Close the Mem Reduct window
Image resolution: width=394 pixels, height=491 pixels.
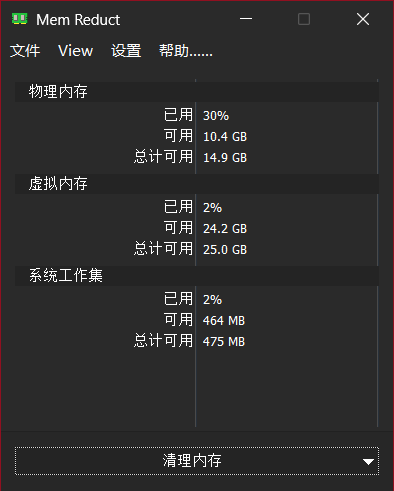pyautogui.click(x=363, y=19)
